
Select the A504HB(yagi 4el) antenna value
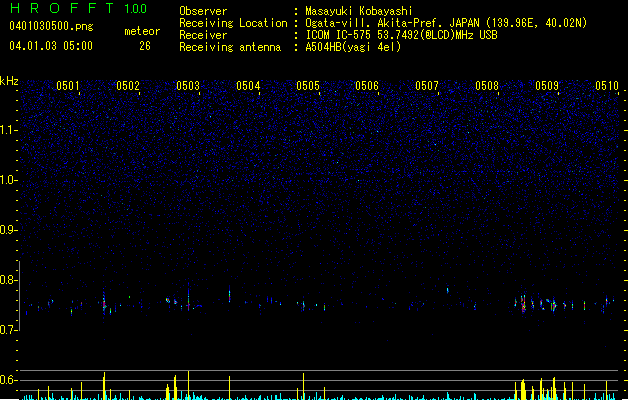pyautogui.click(x=353, y=47)
